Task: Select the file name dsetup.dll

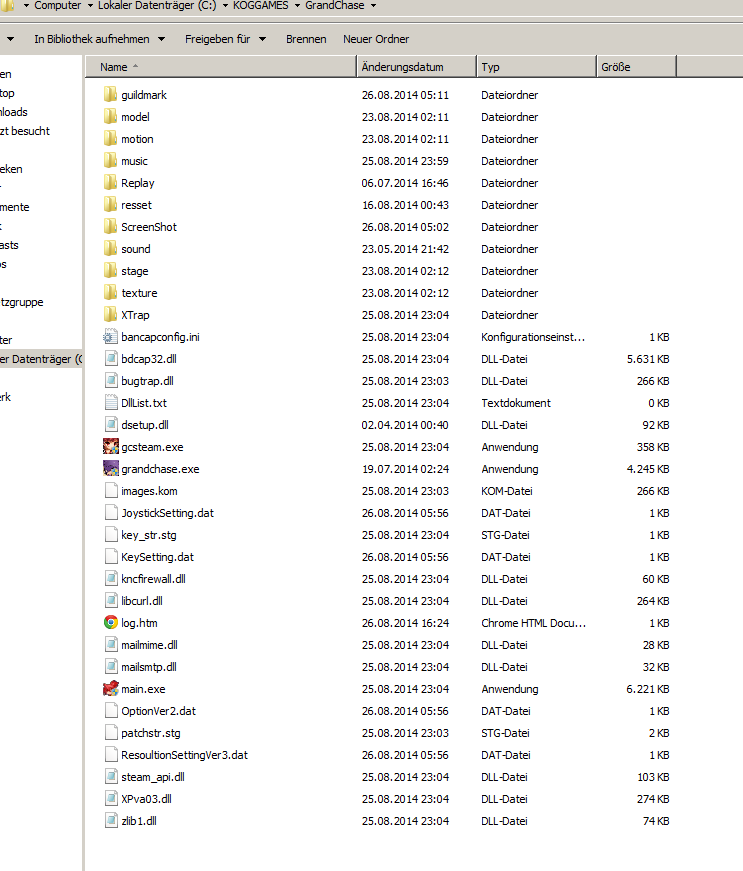Action: click(x=145, y=425)
